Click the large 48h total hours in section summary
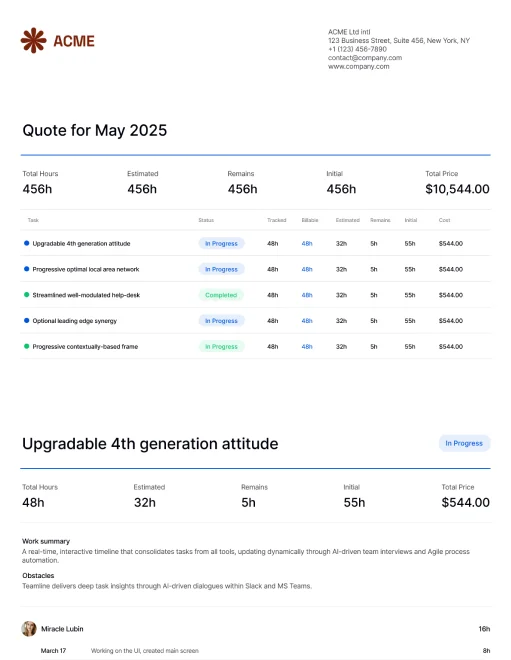Screen dimensions: 511x660 (x=33, y=503)
